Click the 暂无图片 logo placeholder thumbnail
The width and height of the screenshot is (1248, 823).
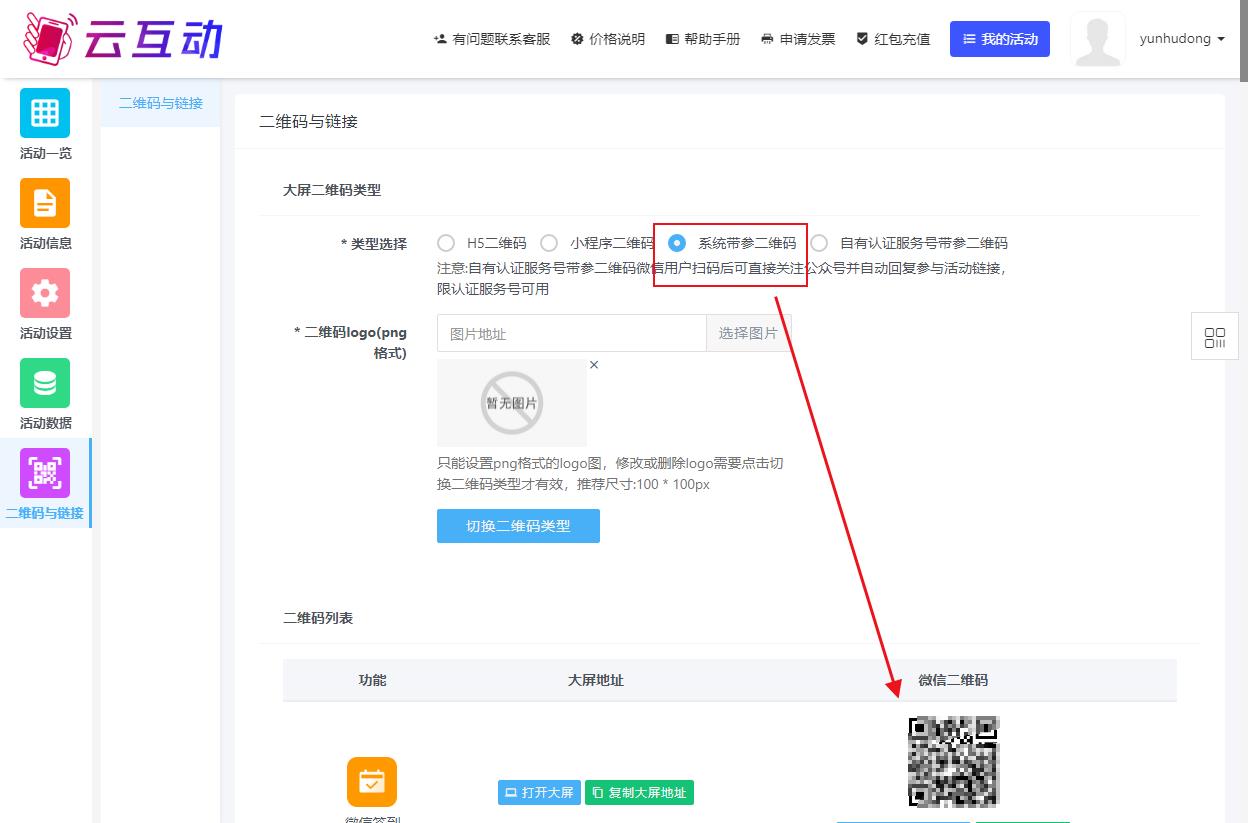point(512,403)
